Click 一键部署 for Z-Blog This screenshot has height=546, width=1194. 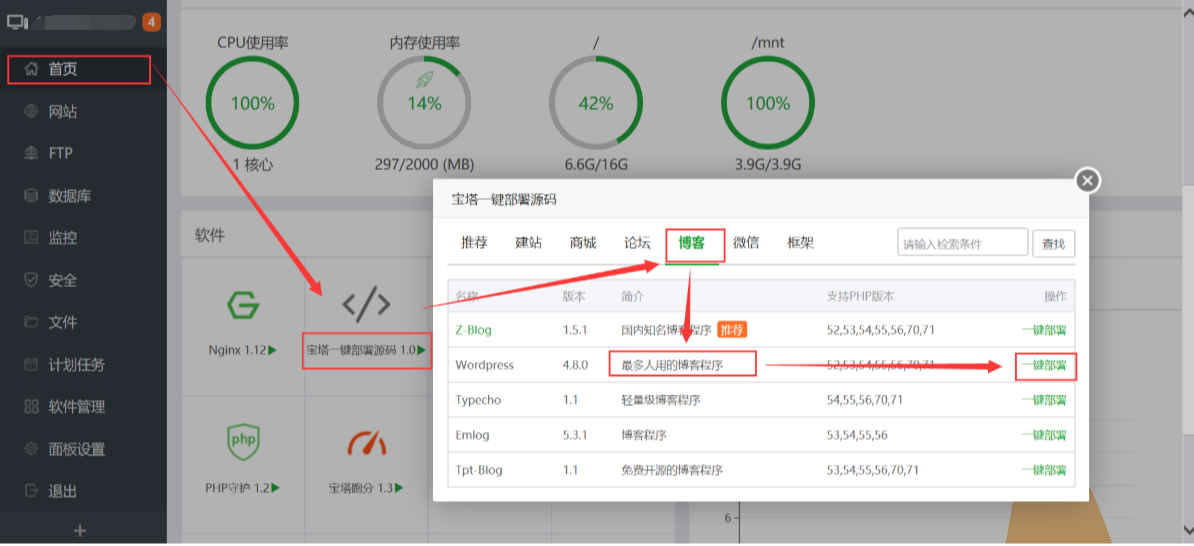(1043, 330)
